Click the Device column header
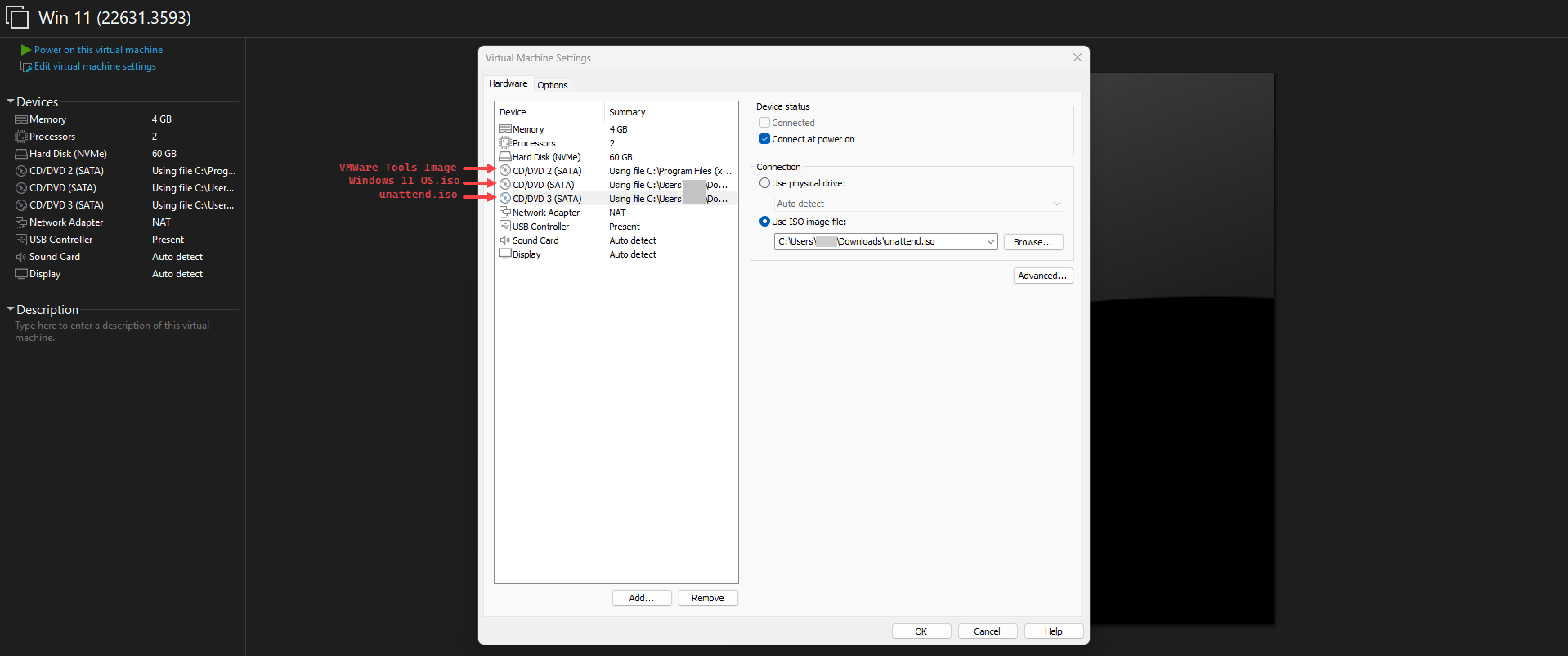1568x656 pixels. point(549,112)
